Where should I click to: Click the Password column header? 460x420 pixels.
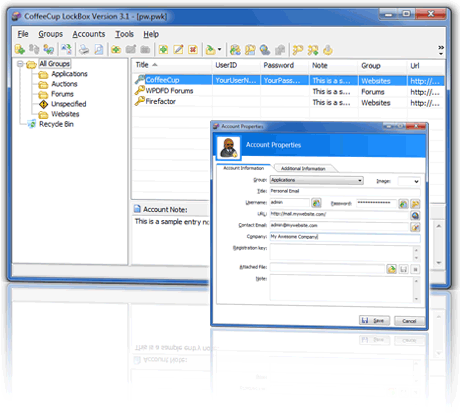click(x=284, y=65)
